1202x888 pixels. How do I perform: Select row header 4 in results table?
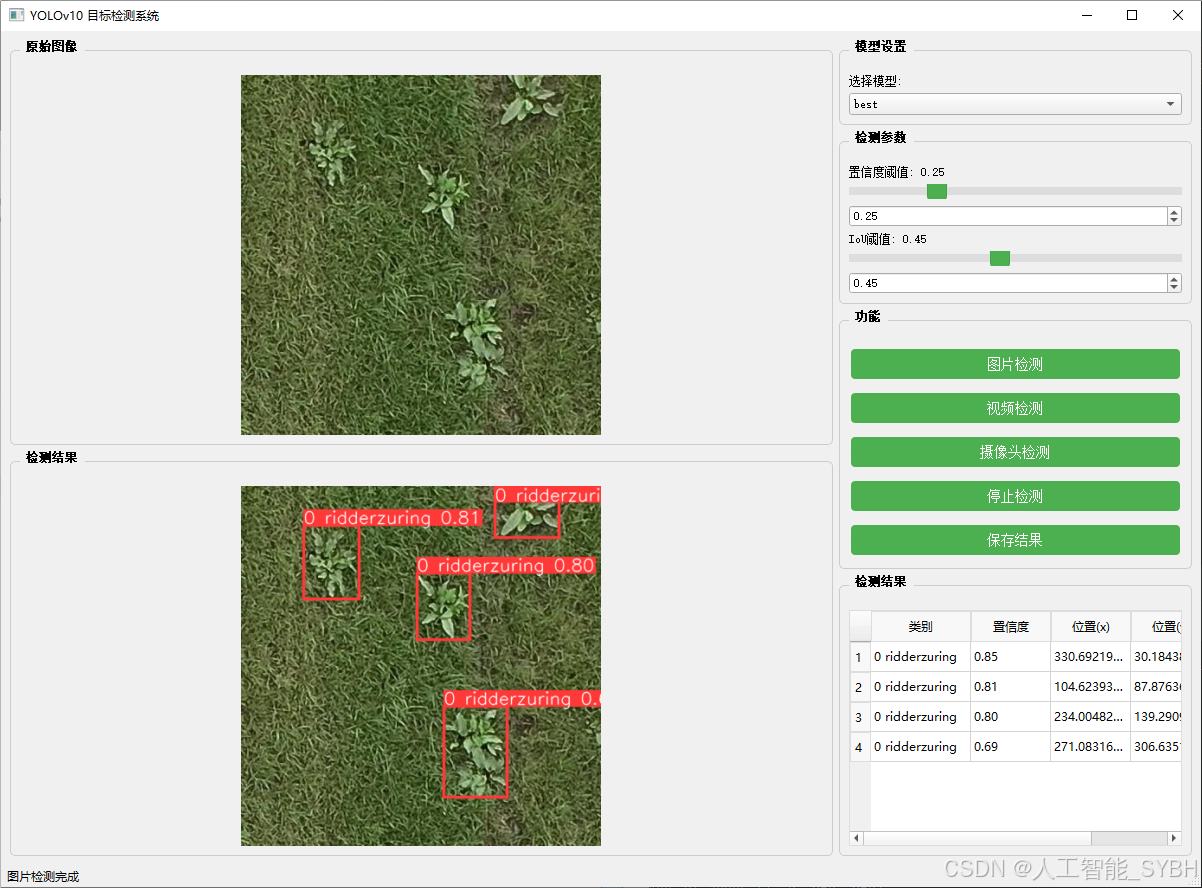(860, 747)
